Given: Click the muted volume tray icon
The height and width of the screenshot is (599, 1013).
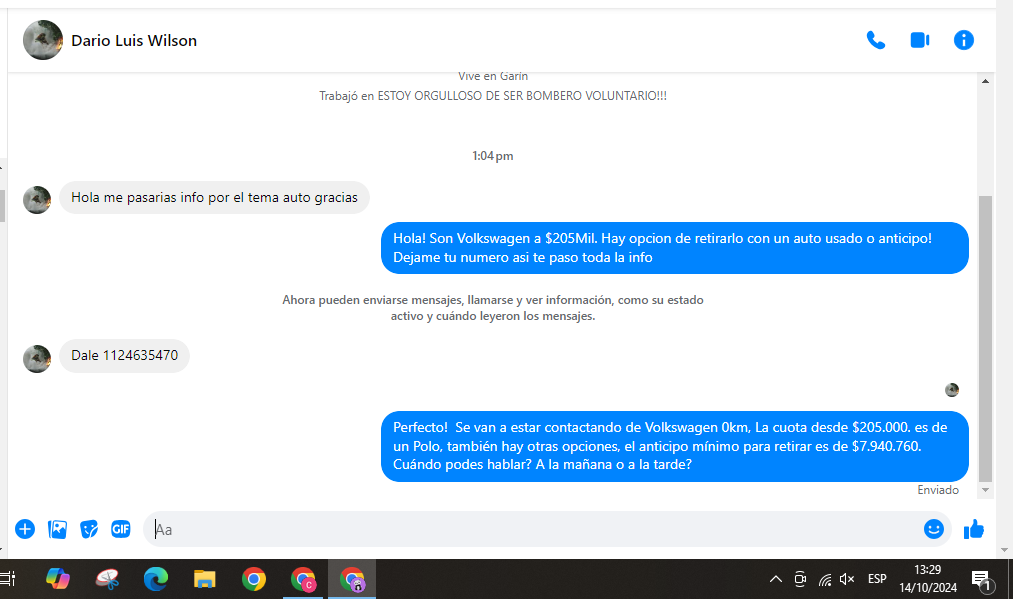Looking at the screenshot, I should (847, 579).
